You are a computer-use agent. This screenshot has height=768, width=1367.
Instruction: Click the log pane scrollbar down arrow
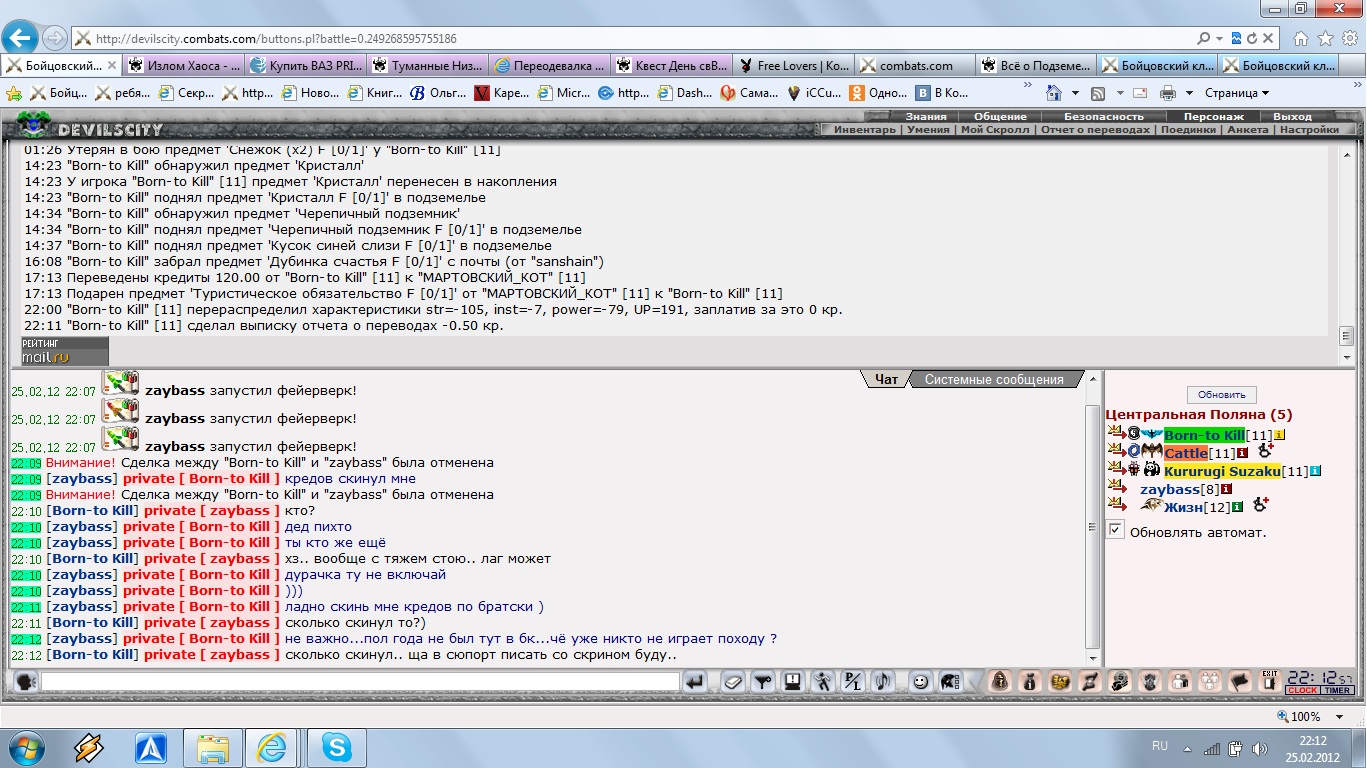(x=1346, y=357)
